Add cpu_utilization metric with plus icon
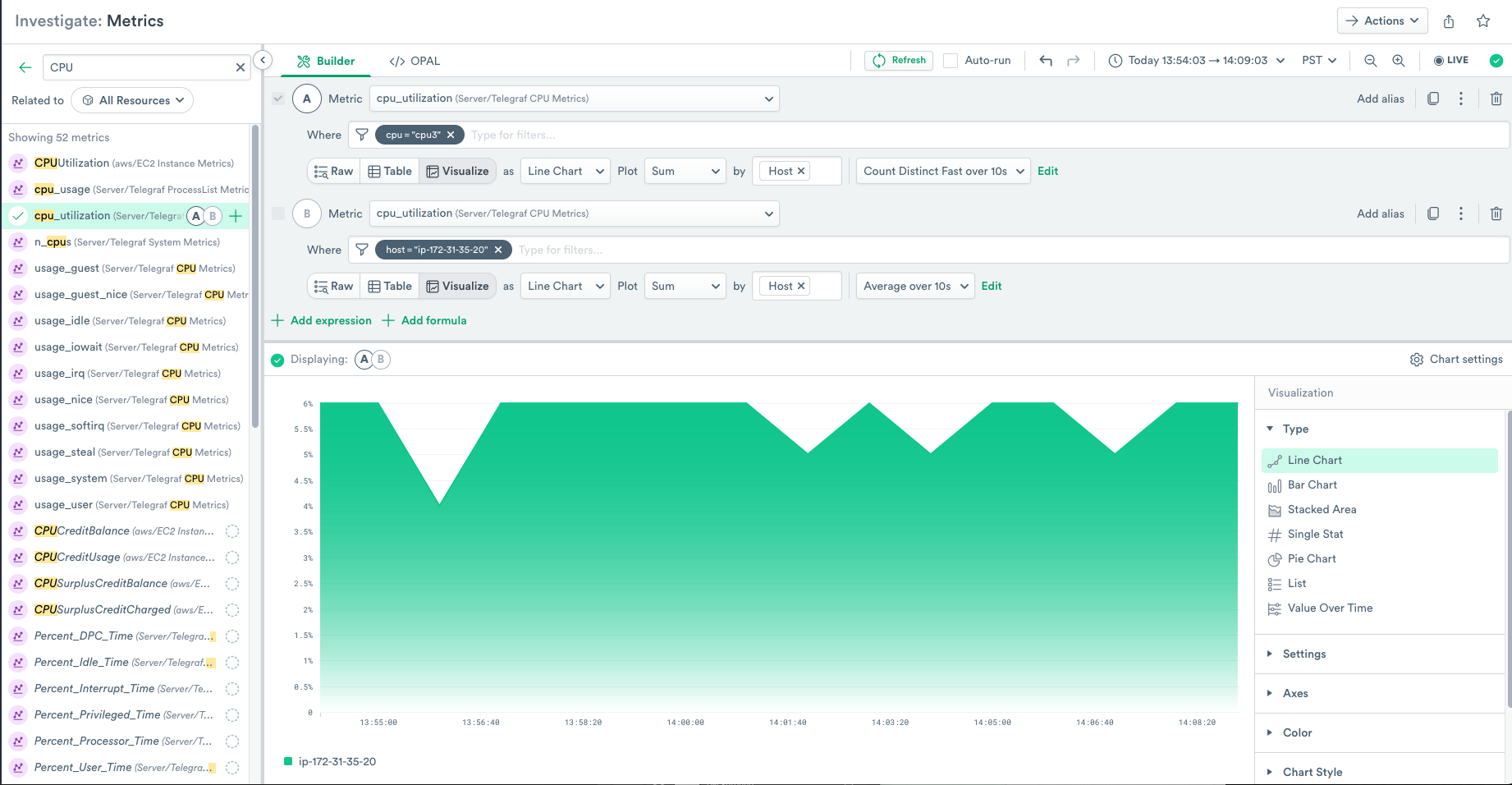This screenshot has height=785, width=1512. click(x=236, y=216)
